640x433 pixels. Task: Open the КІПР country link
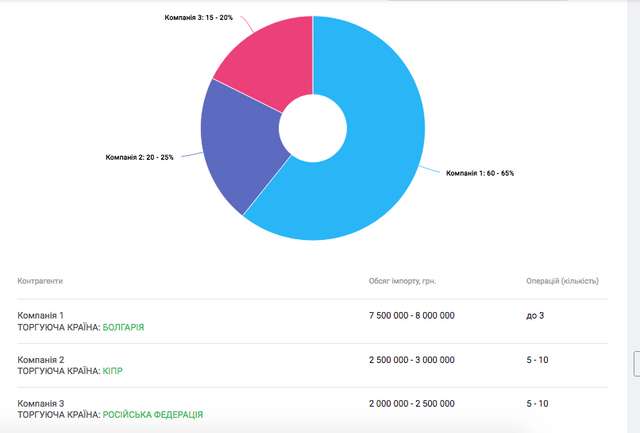tap(113, 371)
